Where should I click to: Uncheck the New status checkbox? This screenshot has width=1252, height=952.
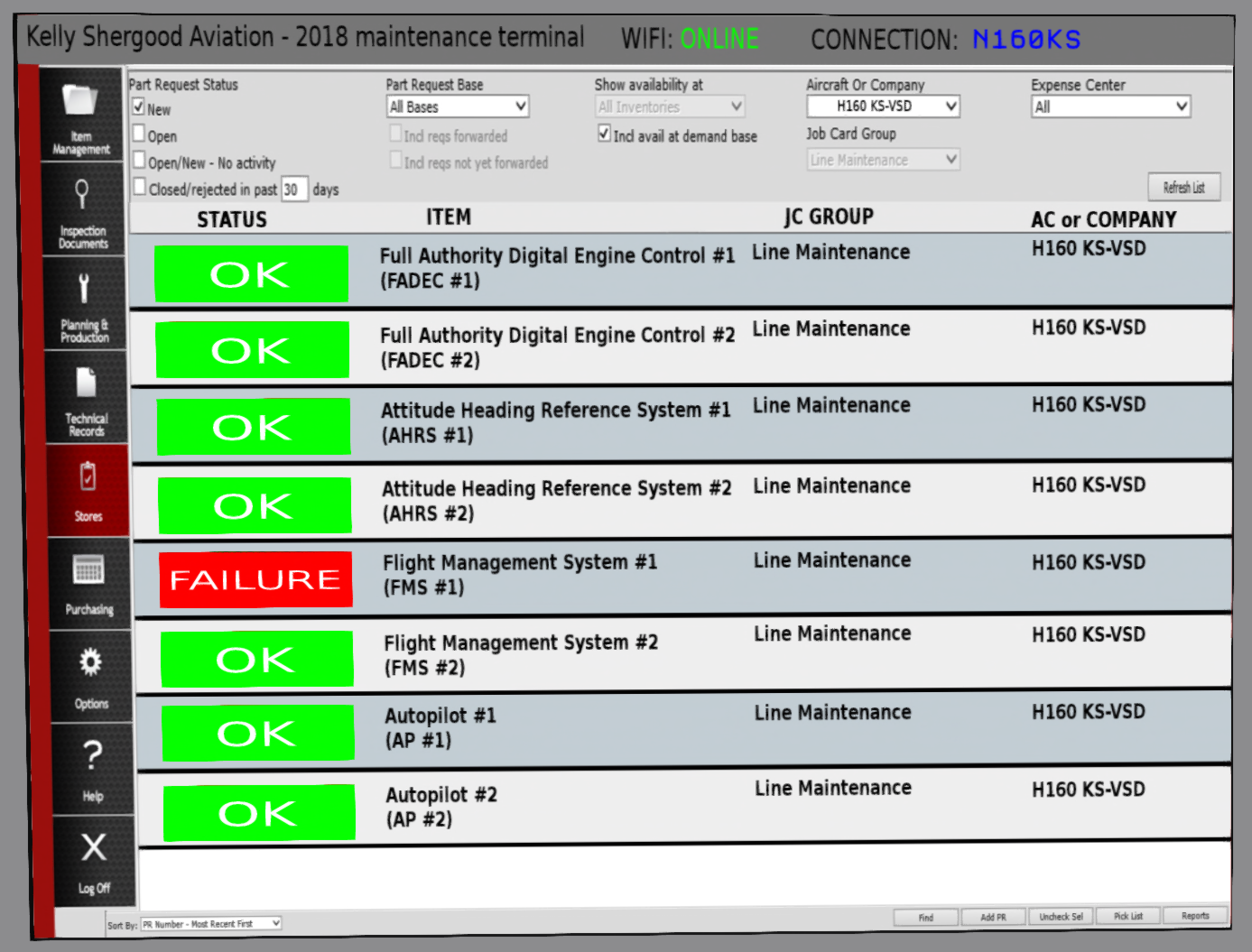(139, 107)
